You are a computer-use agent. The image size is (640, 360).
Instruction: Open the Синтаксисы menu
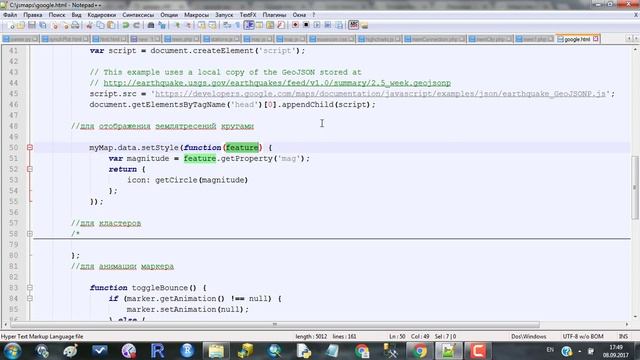pos(138,15)
